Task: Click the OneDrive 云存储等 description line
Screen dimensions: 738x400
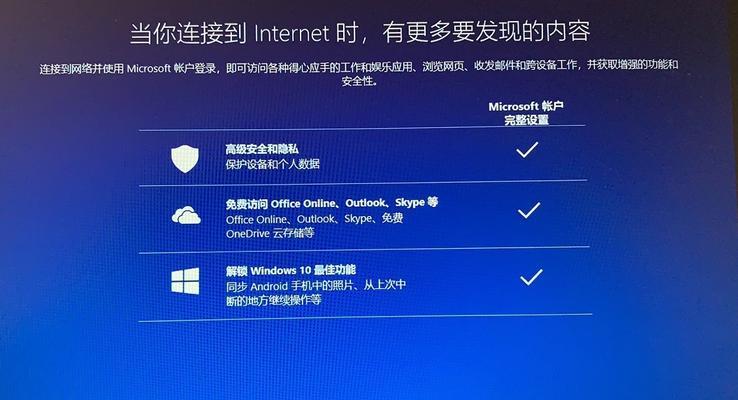Action: [x=270, y=233]
